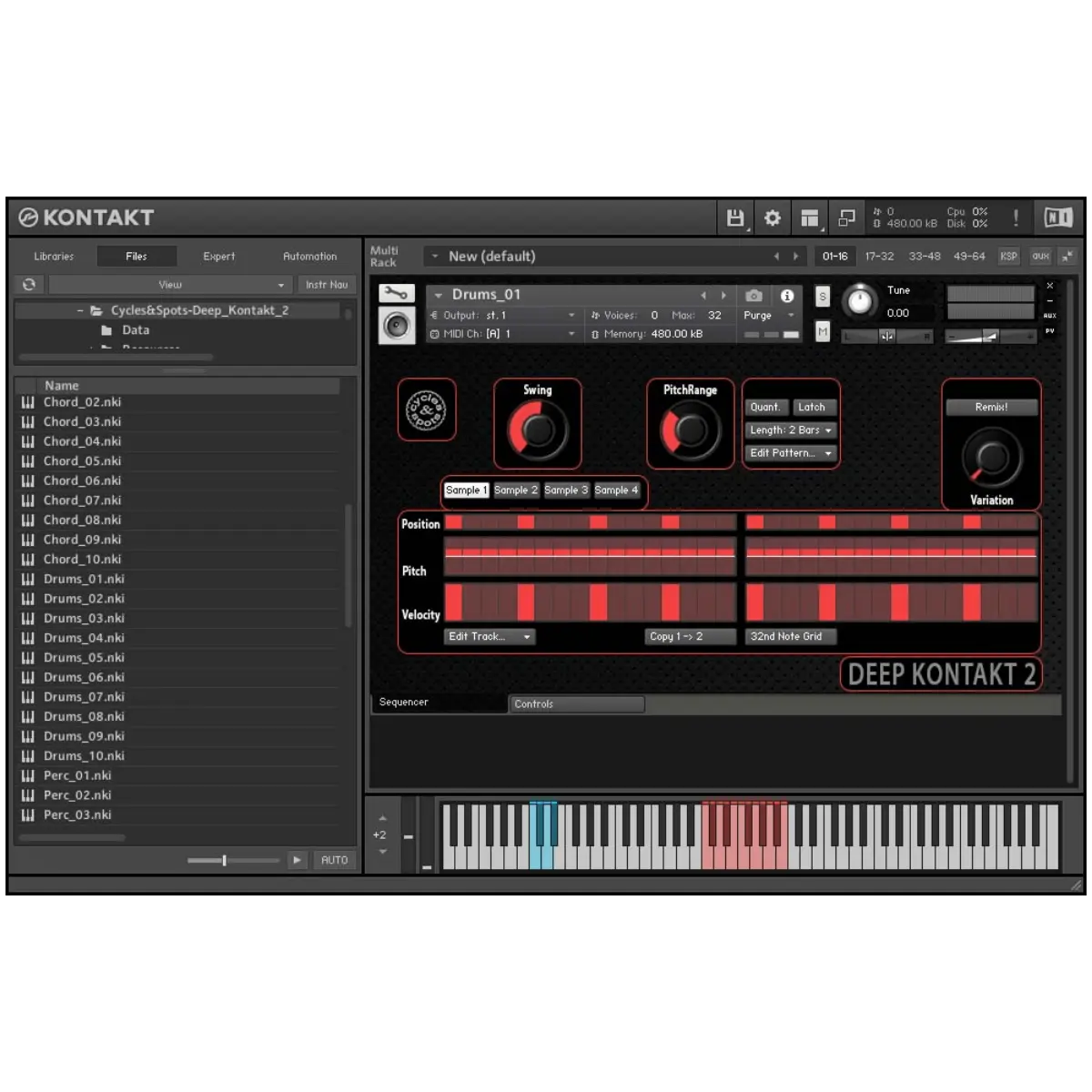This screenshot has width=1092, height=1092.
Task: Adjust the Swing knob
Action: pyautogui.click(x=538, y=430)
